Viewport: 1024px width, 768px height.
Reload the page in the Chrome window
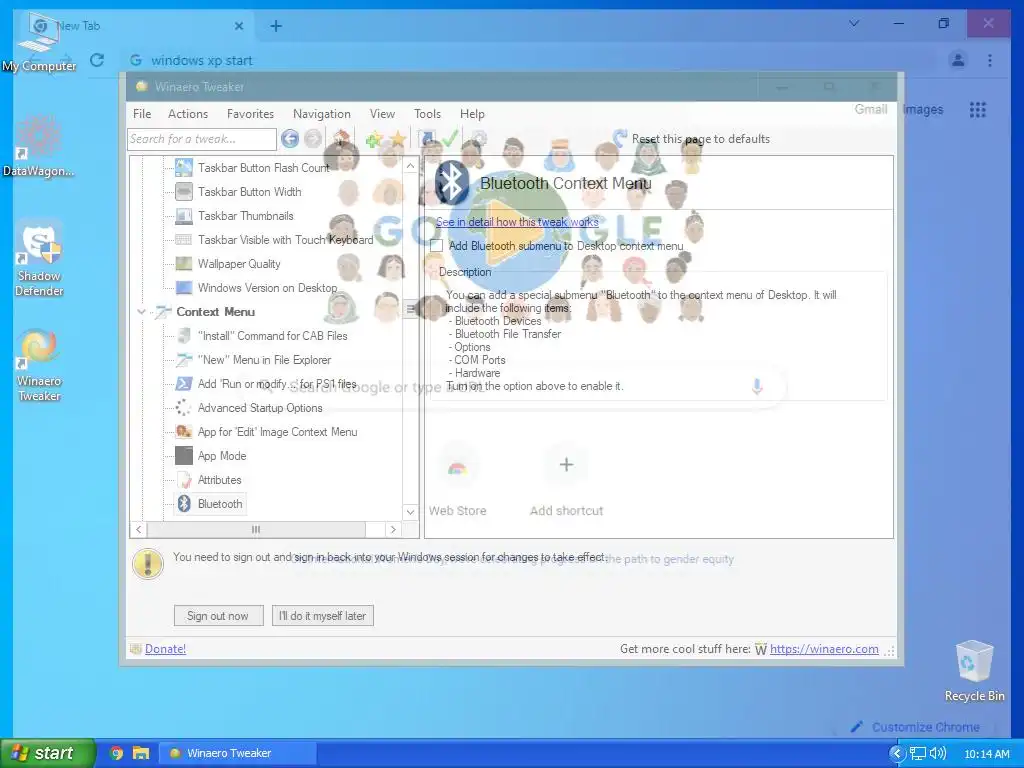[97, 60]
